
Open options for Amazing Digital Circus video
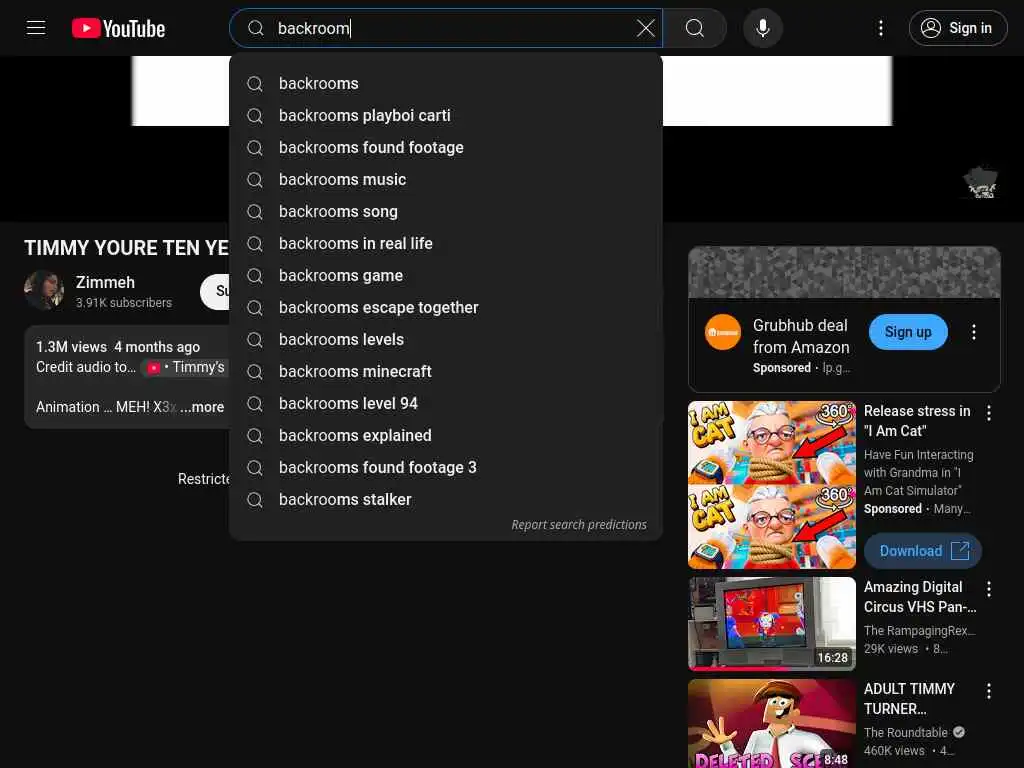coord(989,588)
